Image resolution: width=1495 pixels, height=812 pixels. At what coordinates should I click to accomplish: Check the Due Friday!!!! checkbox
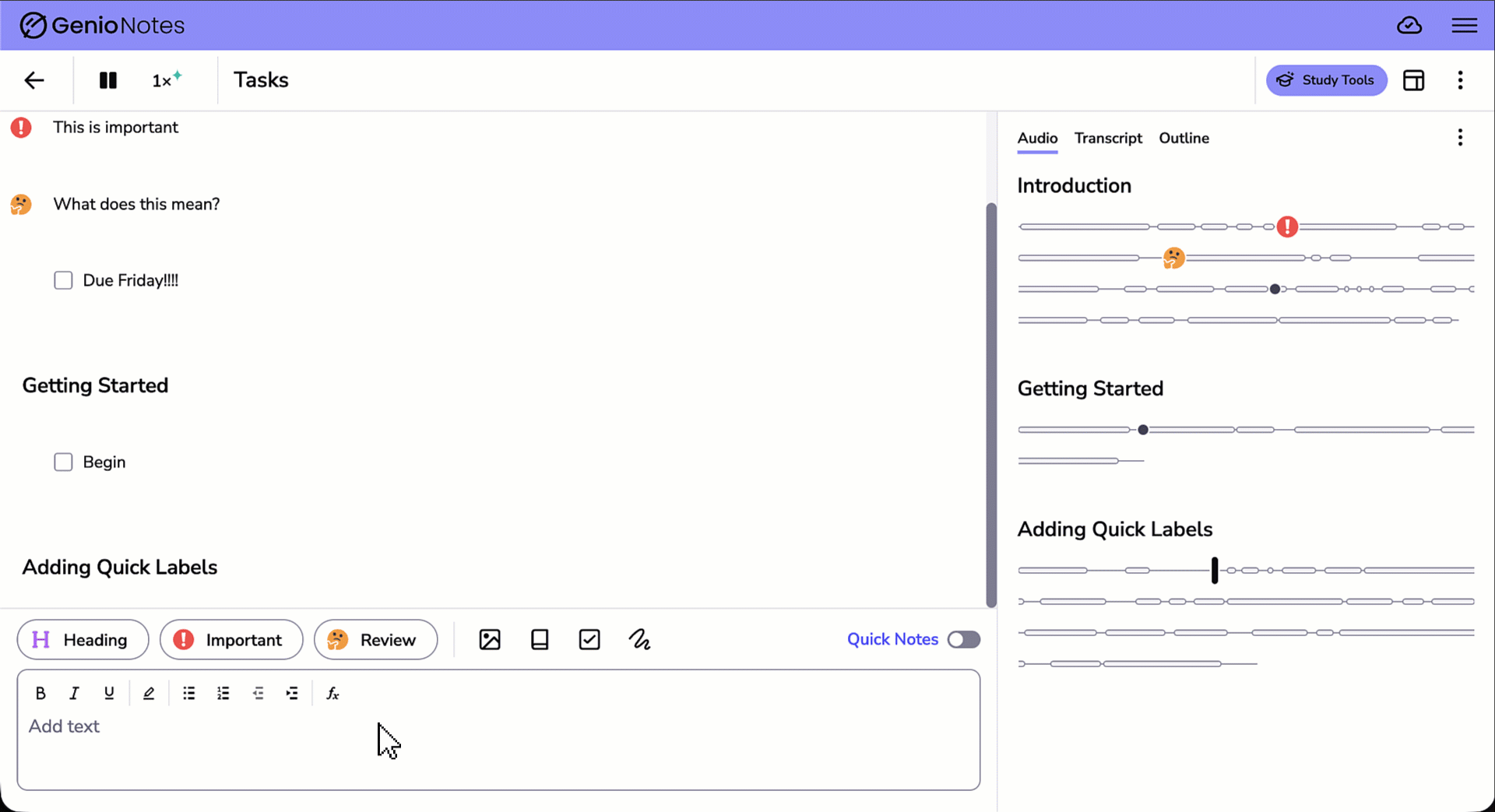pyautogui.click(x=63, y=280)
